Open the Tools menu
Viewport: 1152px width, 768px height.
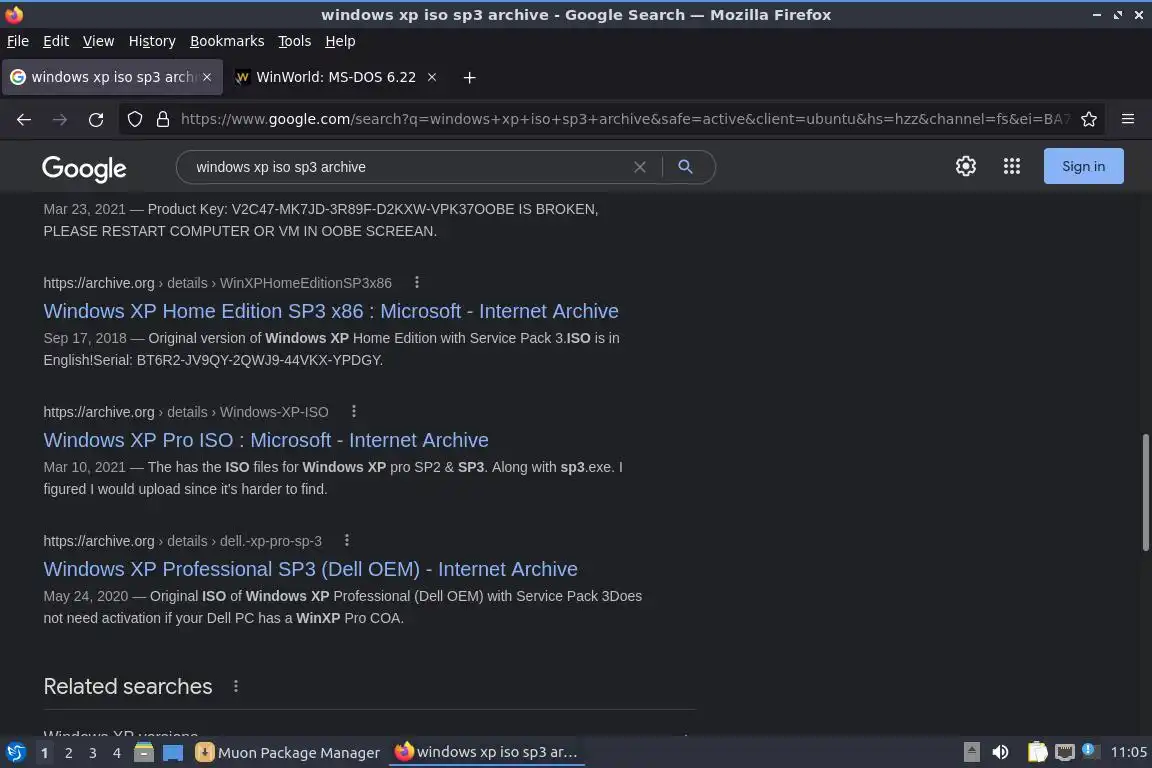tap(295, 41)
